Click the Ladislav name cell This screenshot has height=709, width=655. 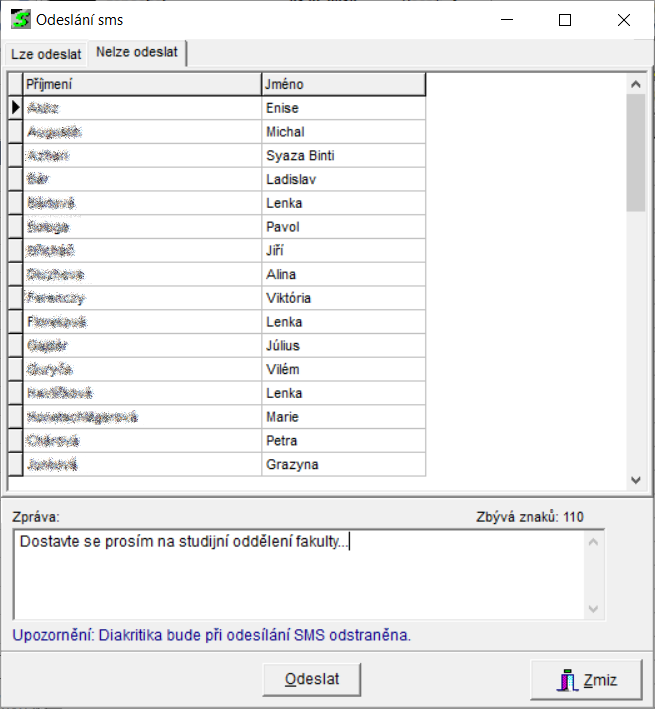point(343,180)
